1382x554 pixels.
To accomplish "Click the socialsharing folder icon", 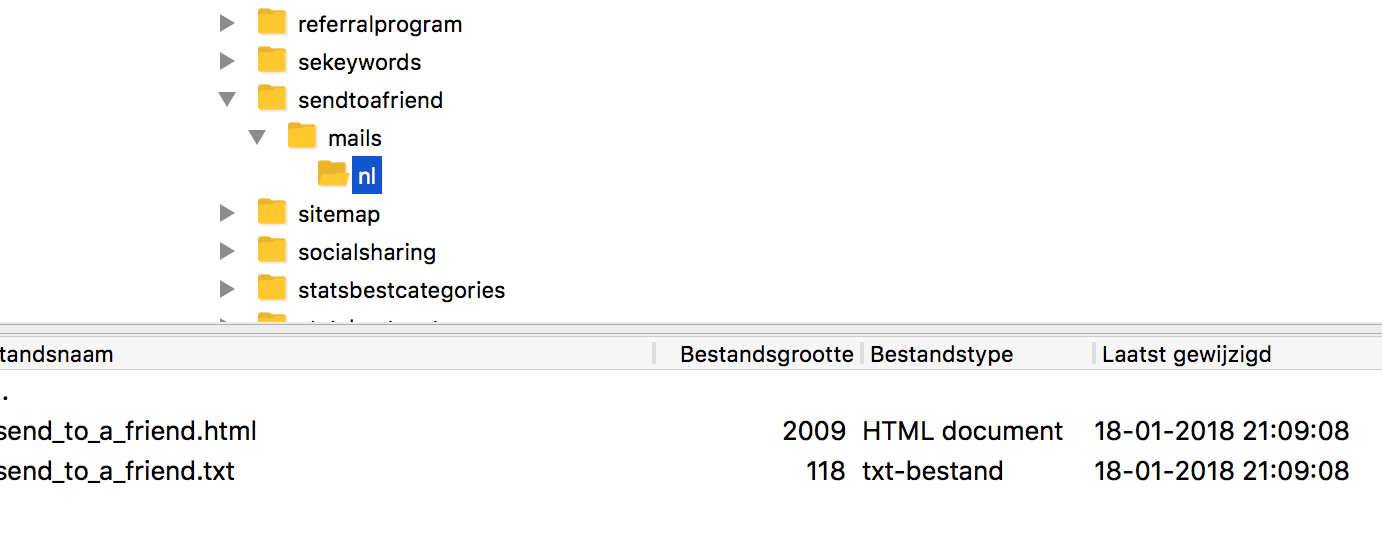I will point(272,250).
